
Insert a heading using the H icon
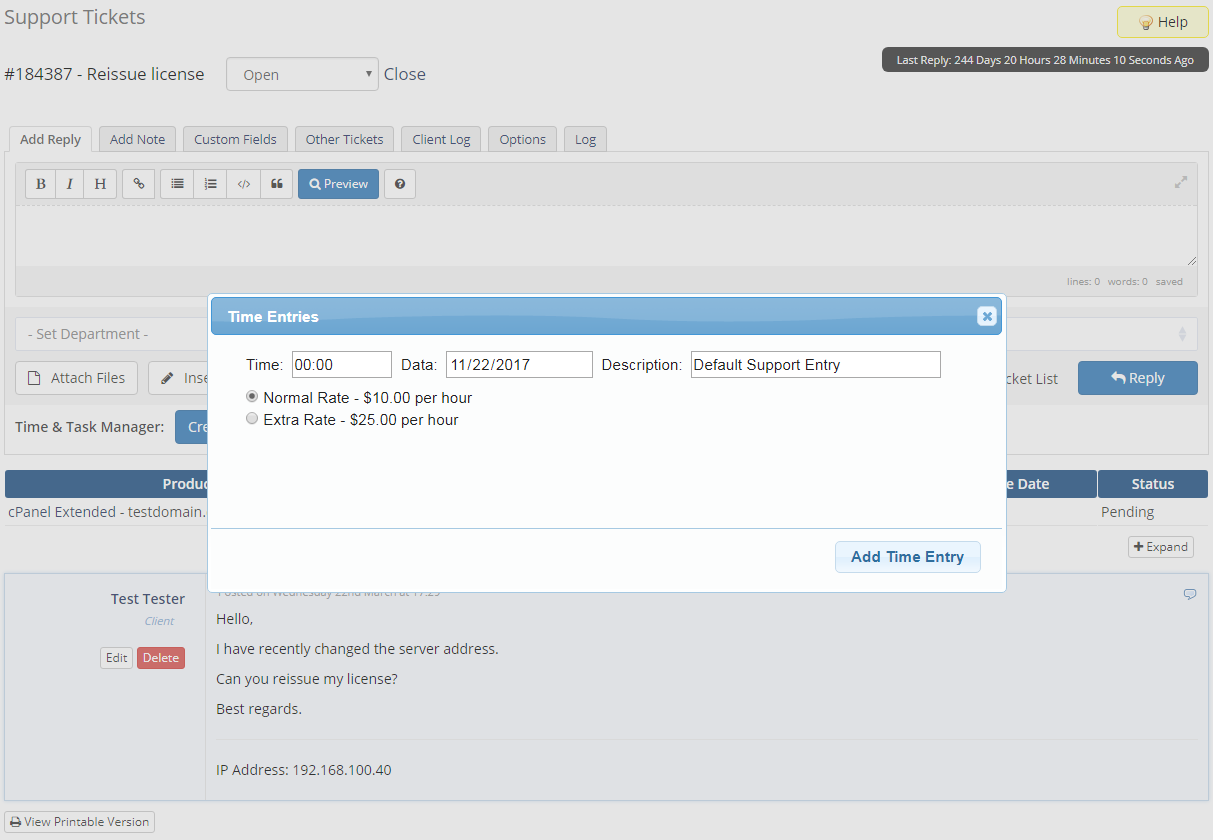click(99, 183)
